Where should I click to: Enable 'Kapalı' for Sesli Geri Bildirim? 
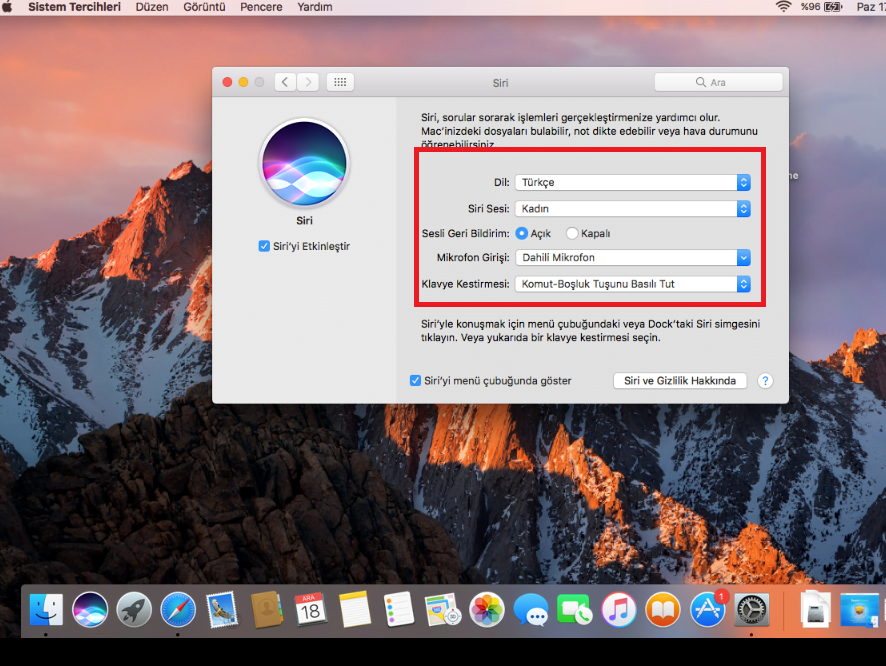coord(572,233)
